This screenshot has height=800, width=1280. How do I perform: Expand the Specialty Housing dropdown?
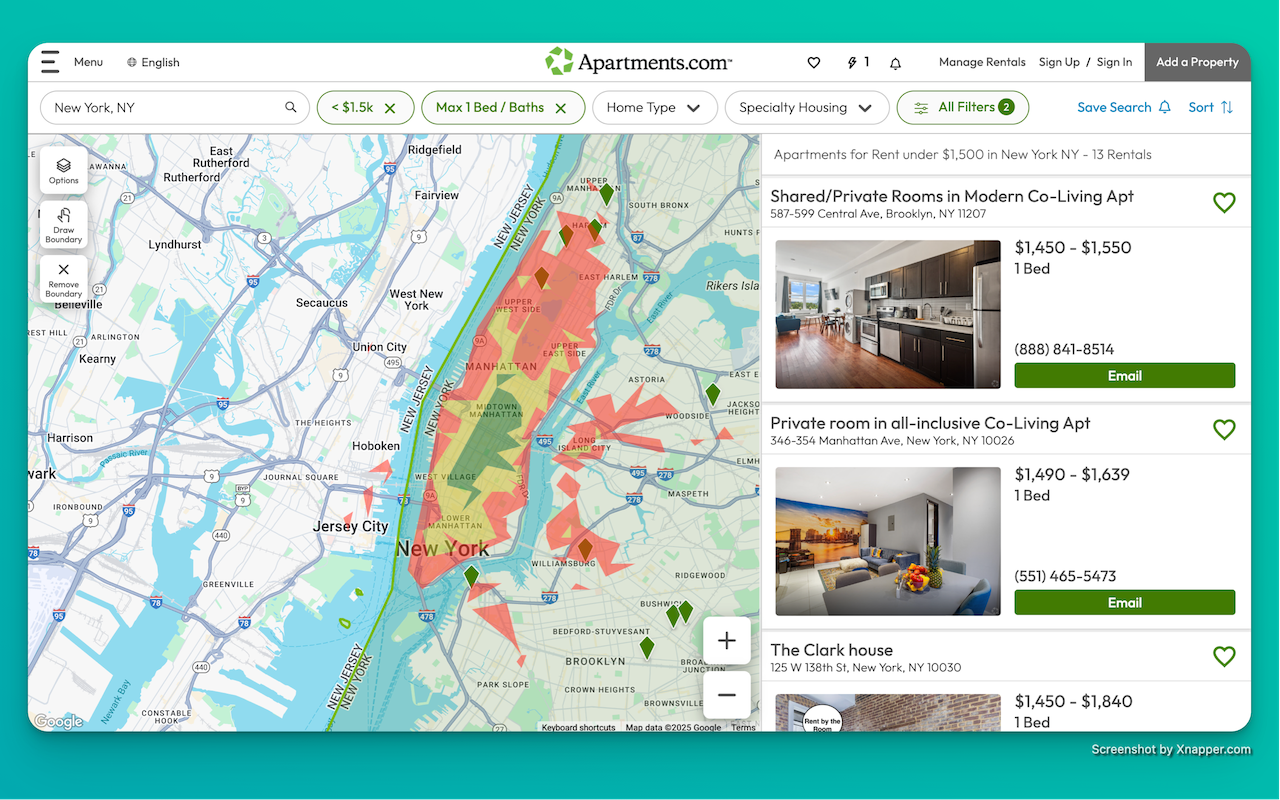pyautogui.click(x=806, y=108)
